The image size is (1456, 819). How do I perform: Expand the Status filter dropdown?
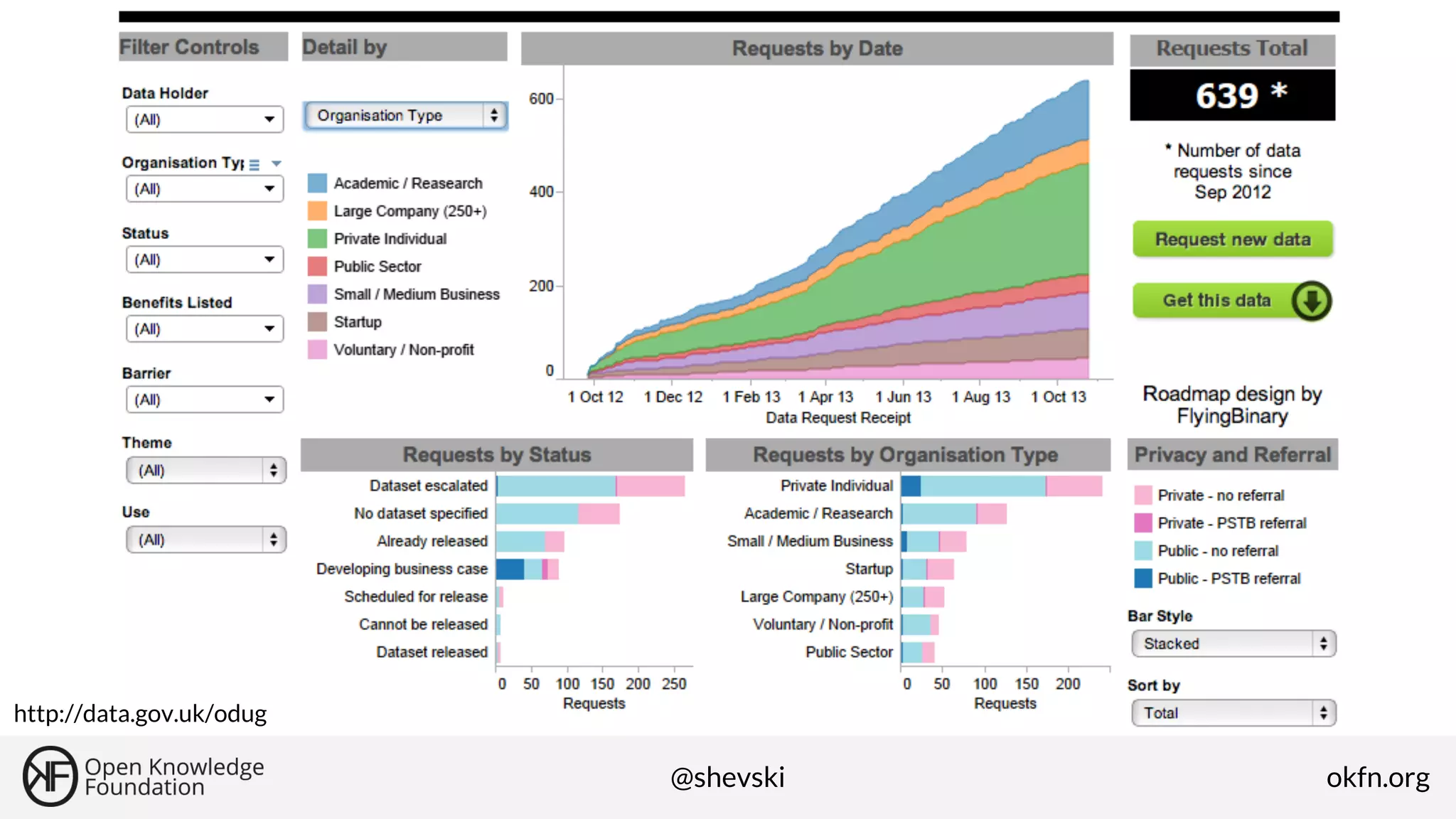[x=205, y=259]
